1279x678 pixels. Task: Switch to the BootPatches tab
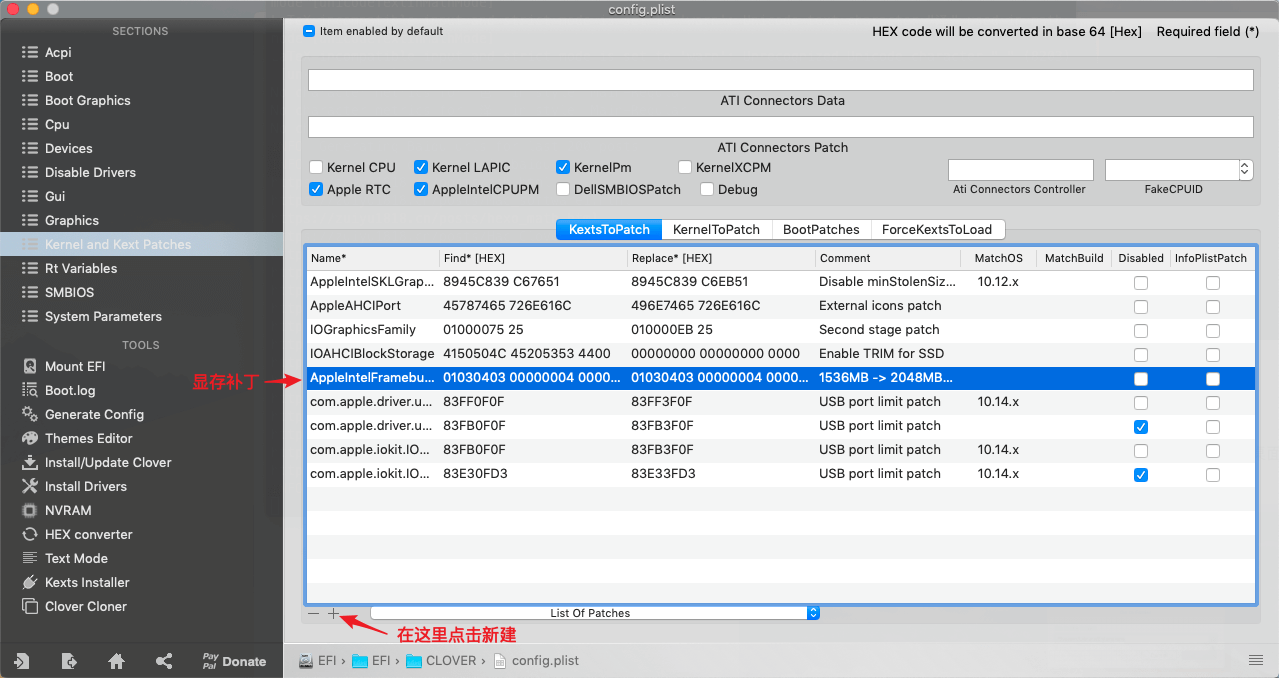[x=820, y=229]
